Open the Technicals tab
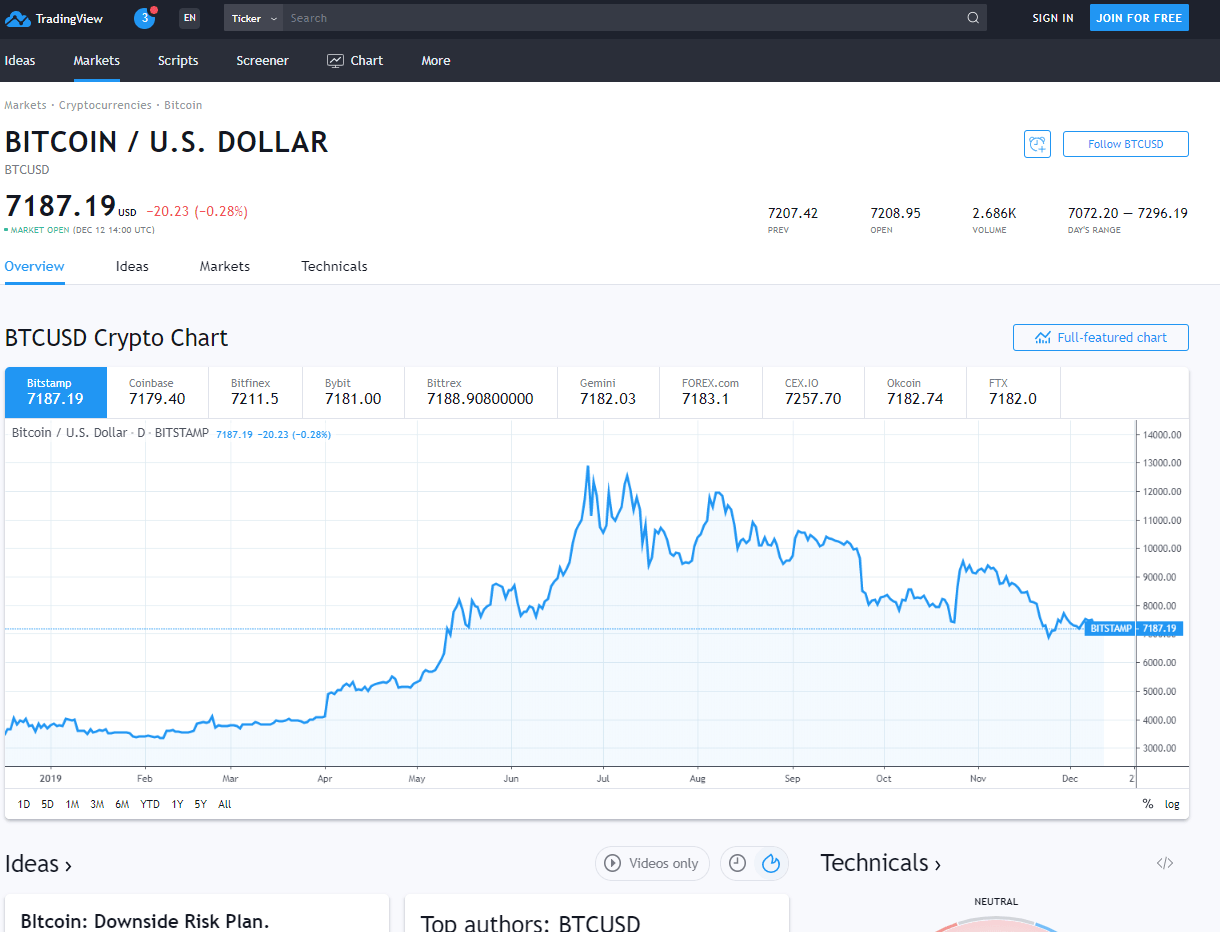Screen dimensions: 1220x932 [x=334, y=266]
